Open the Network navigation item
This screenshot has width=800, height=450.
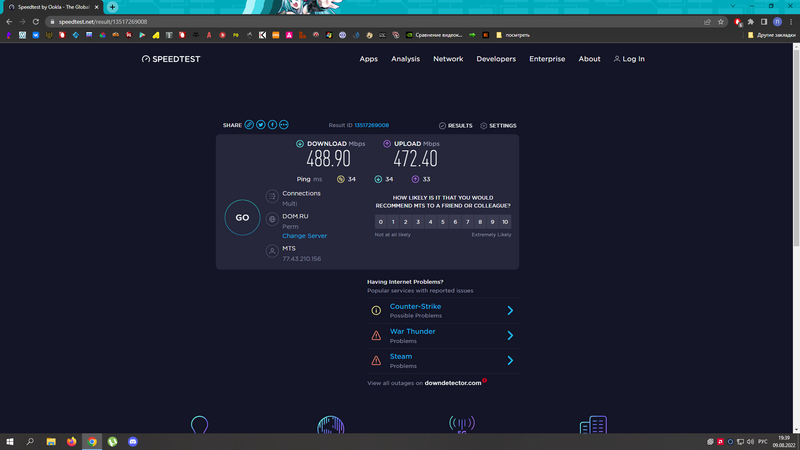point(448,59)
